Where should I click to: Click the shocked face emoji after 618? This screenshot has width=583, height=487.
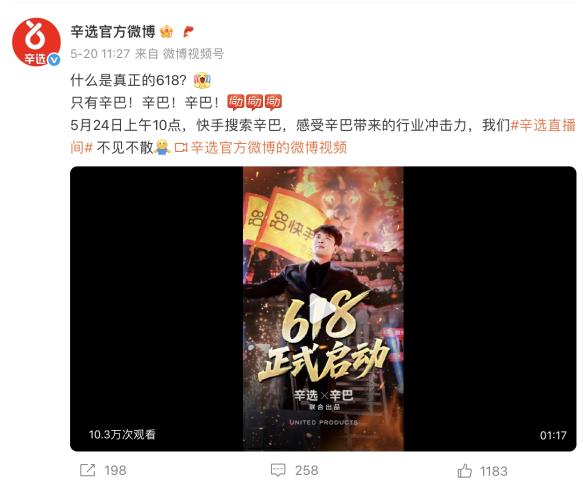tap(202, 80)
